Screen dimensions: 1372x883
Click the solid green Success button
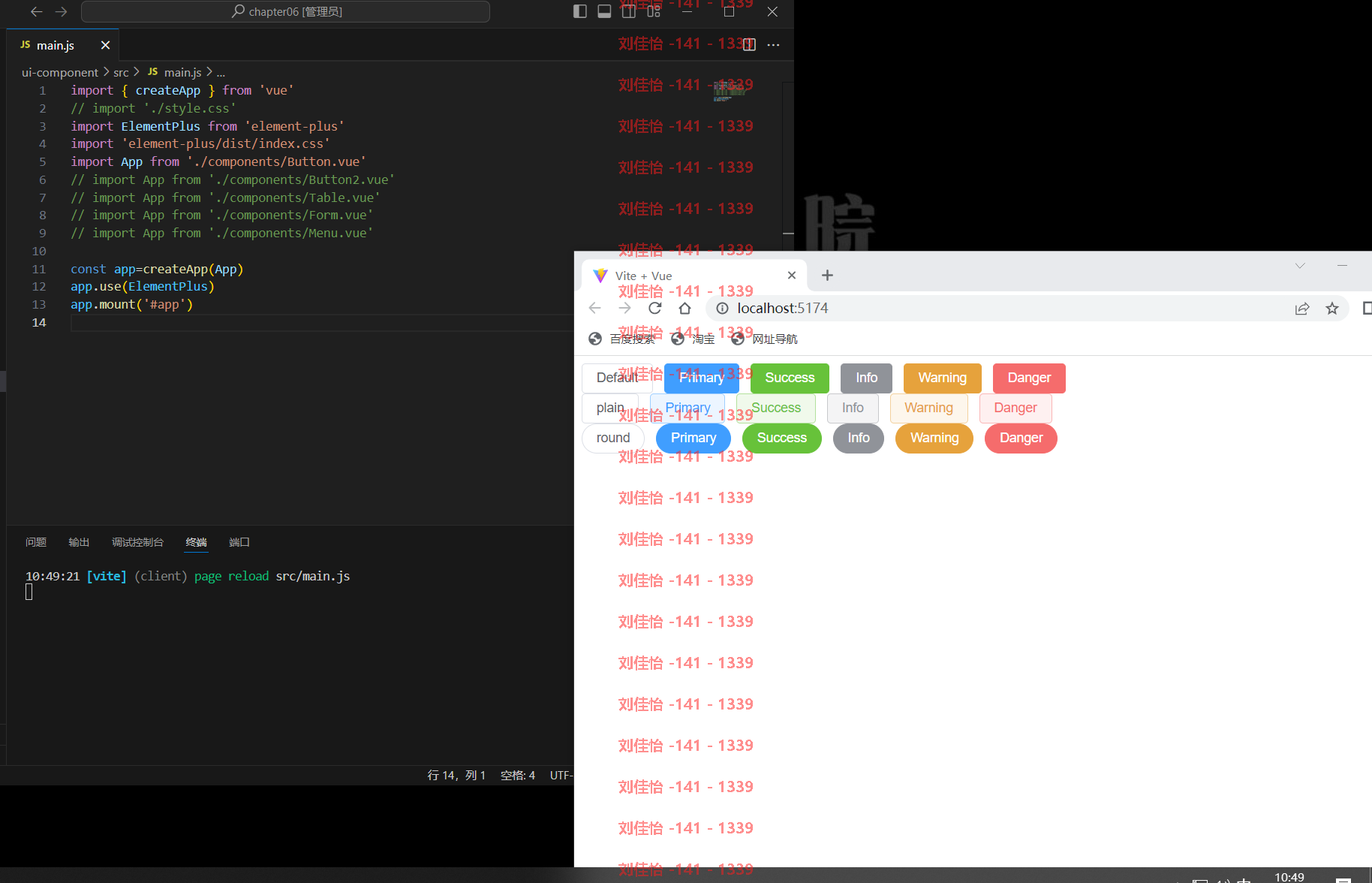790,378
